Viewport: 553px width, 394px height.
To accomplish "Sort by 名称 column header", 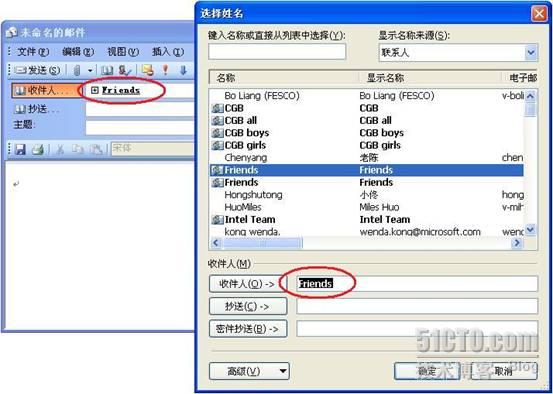I will pyautogui.click(x=284, y=78).
